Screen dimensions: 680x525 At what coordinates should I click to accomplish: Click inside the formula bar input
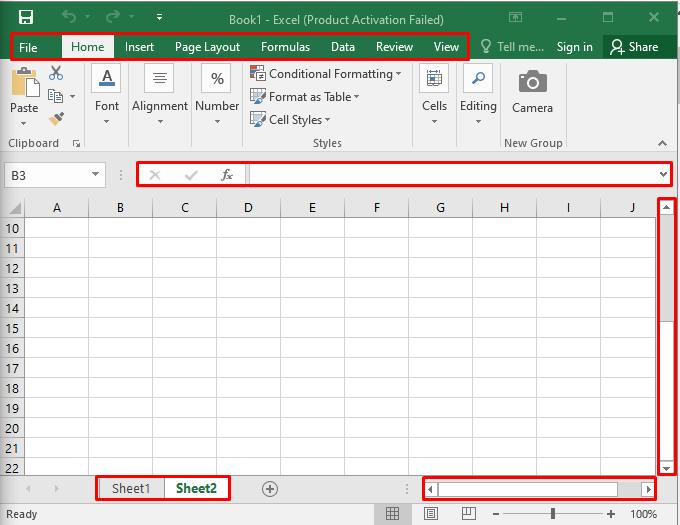(452, 175)
